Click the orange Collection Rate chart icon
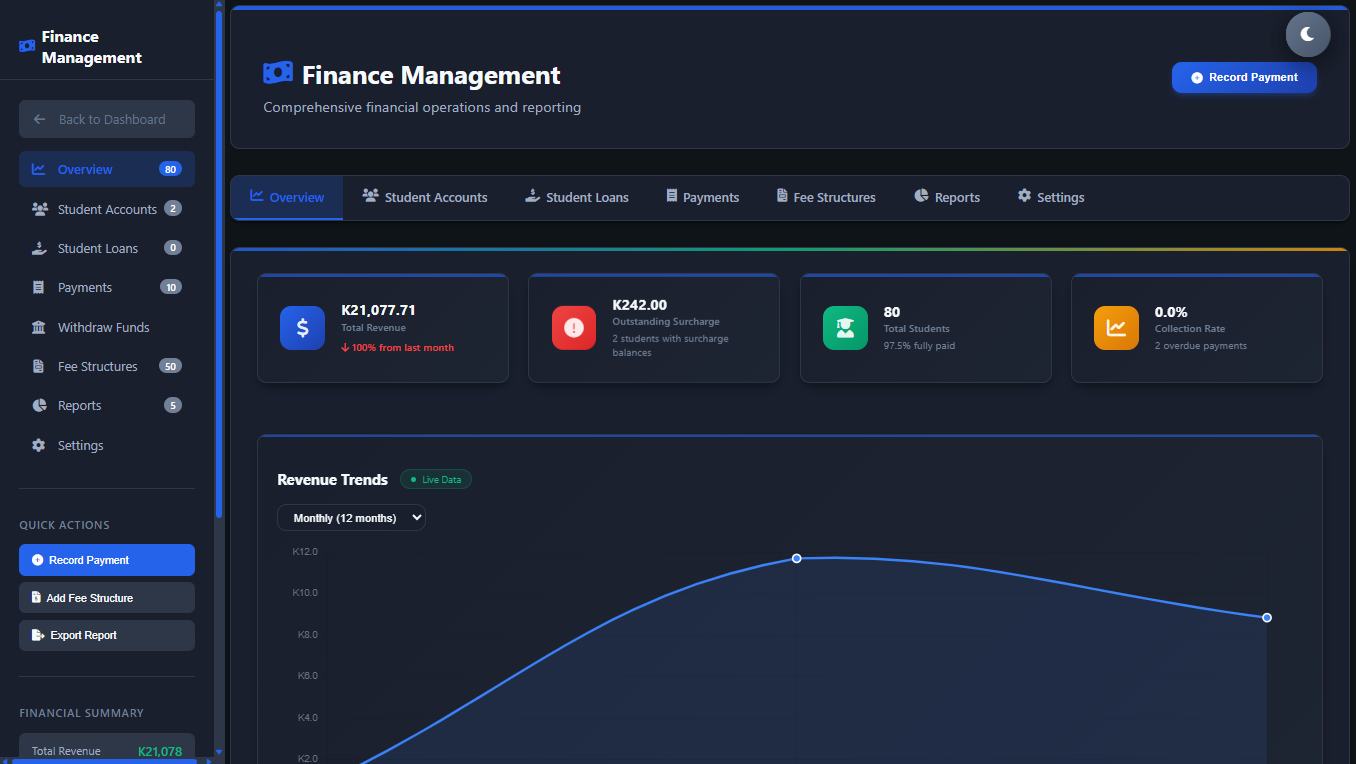1356x764 pixels. [1116, 328]
